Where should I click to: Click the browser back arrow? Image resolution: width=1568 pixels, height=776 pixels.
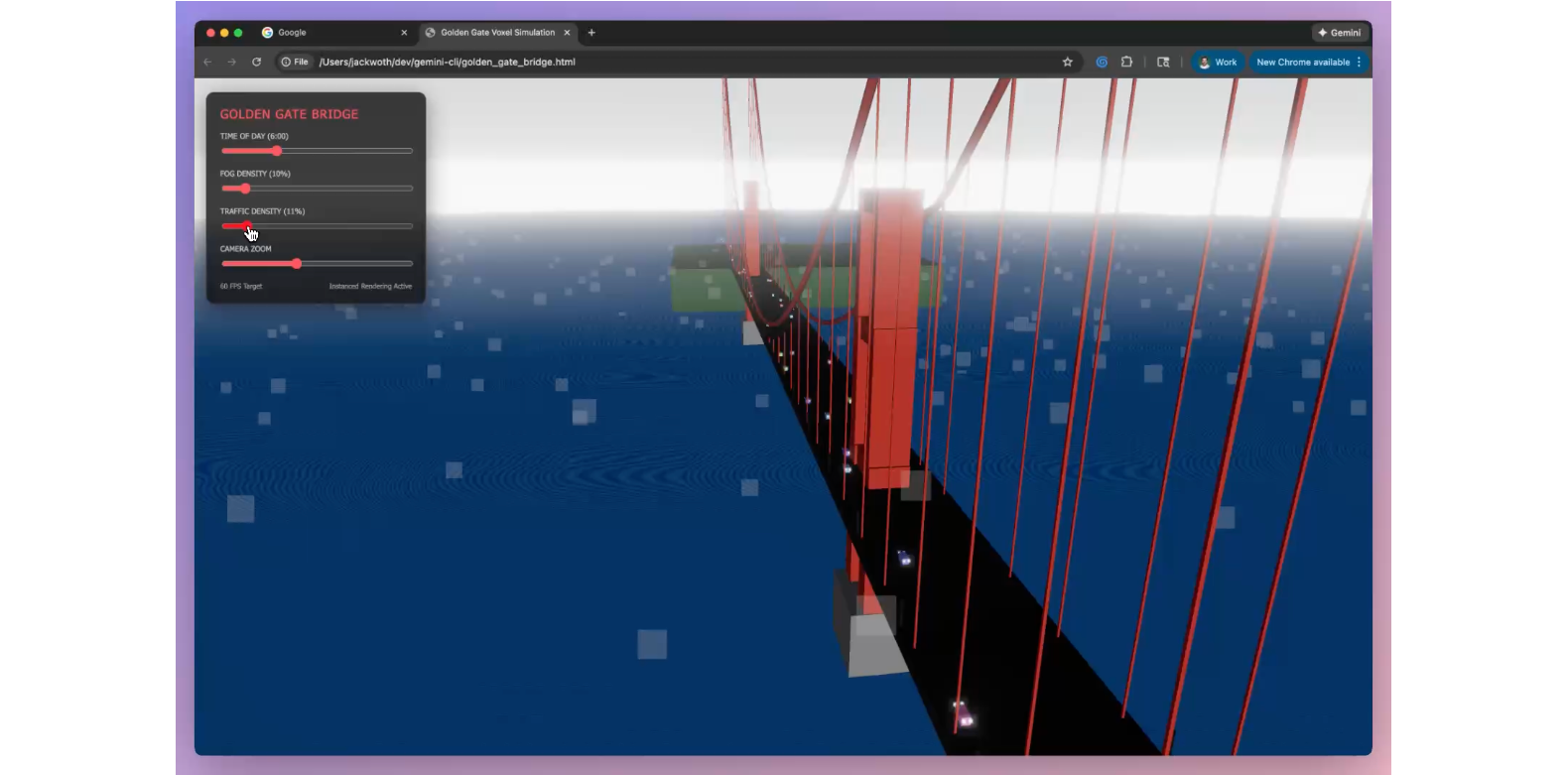207,62
